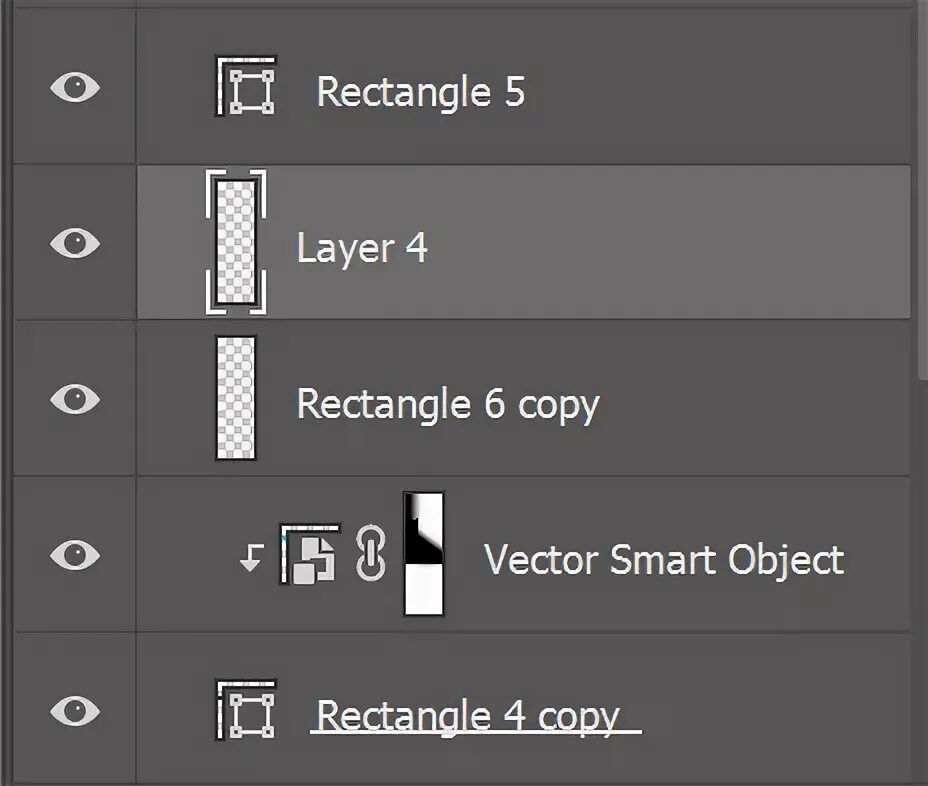Click the Rectangle 5 shape layer icon
928x786 pixels.
[x=246, y=86]
